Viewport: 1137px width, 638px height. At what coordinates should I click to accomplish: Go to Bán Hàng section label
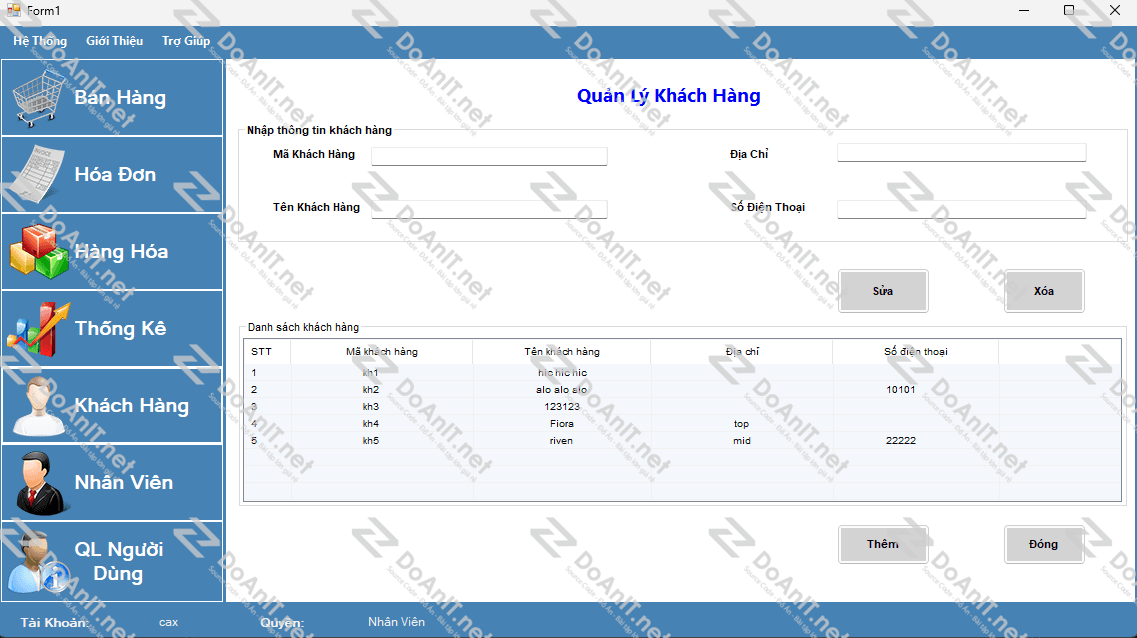click(120, 98)
